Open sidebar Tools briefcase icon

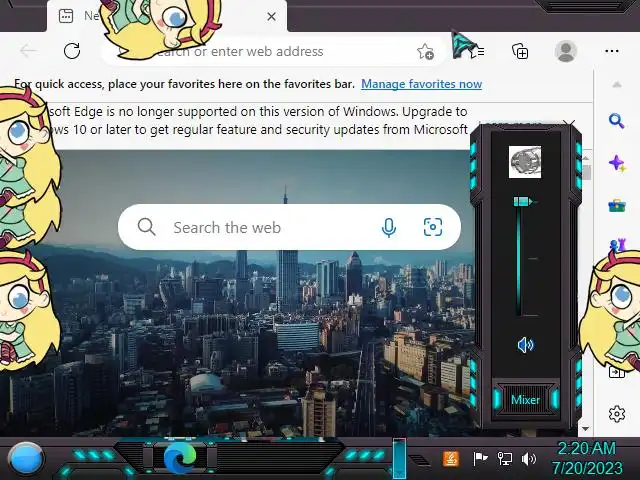coord(617,206)
